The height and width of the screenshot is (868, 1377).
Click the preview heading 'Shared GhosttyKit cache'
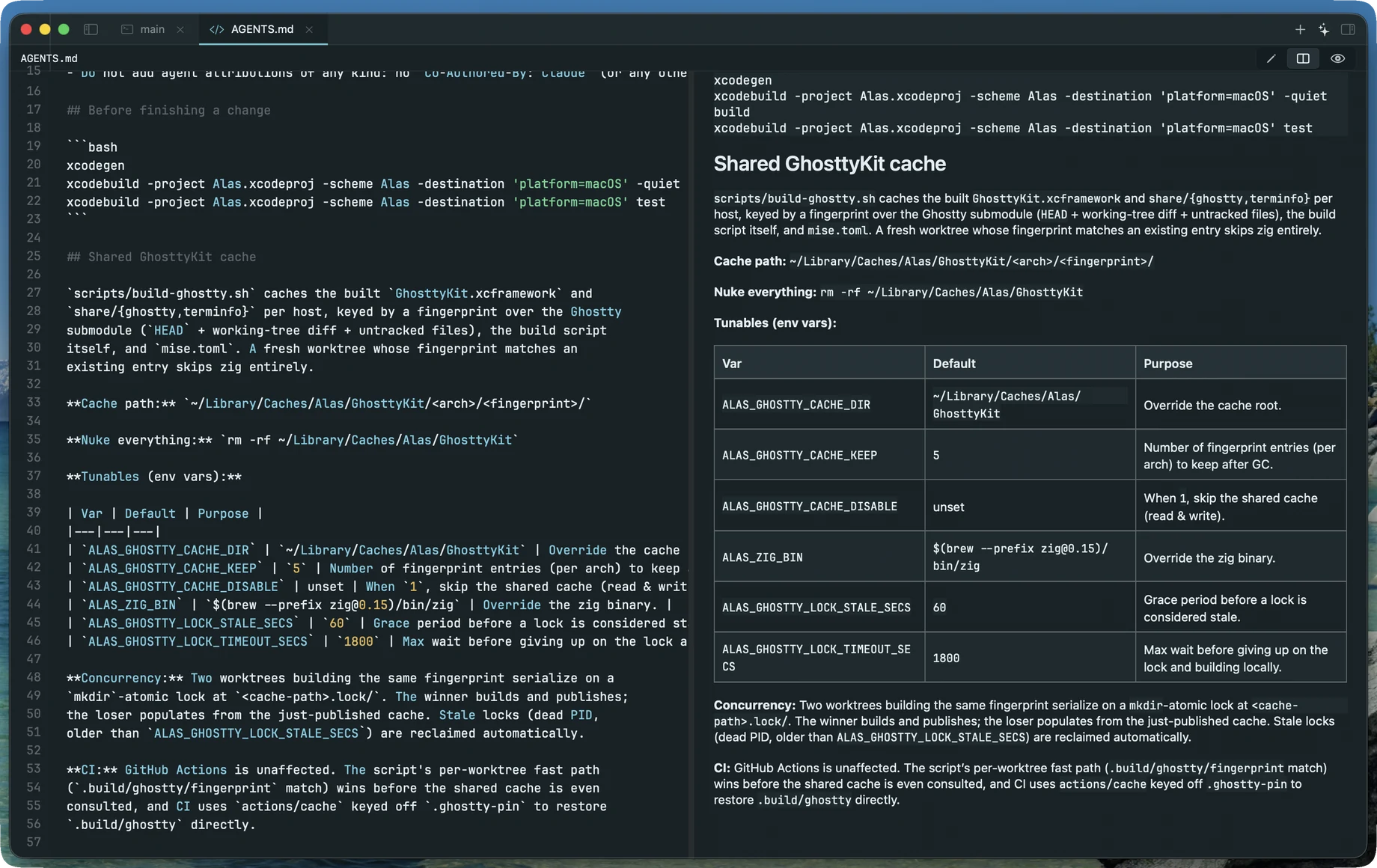tap(829, 164)
